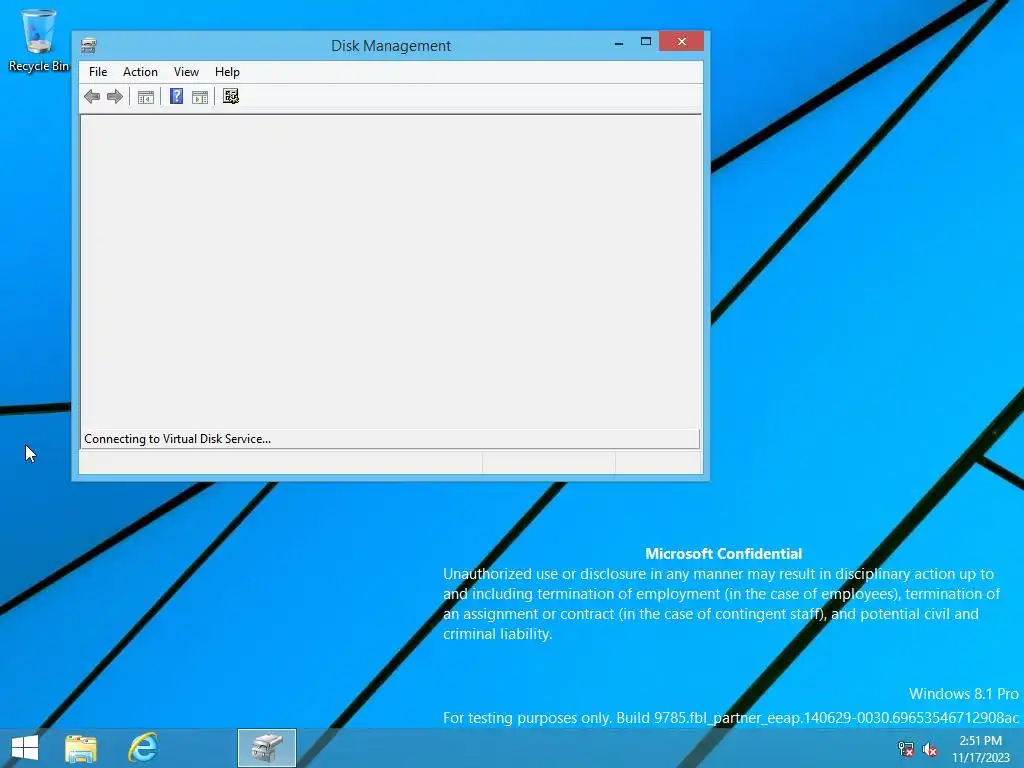Select the Recycle Bin desktop icon
The width and height of the screenshot is (1024, 768).
(39, 40)
